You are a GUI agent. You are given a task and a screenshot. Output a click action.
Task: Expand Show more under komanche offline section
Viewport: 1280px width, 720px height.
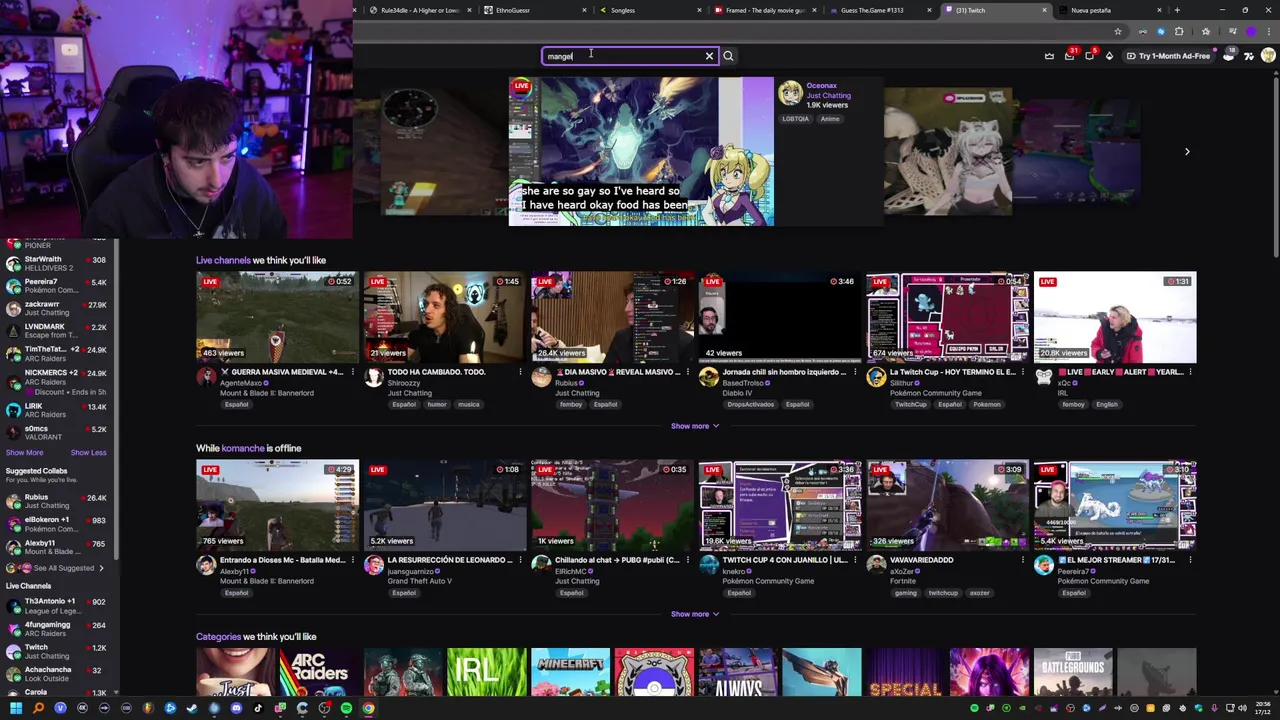(695, 614)
